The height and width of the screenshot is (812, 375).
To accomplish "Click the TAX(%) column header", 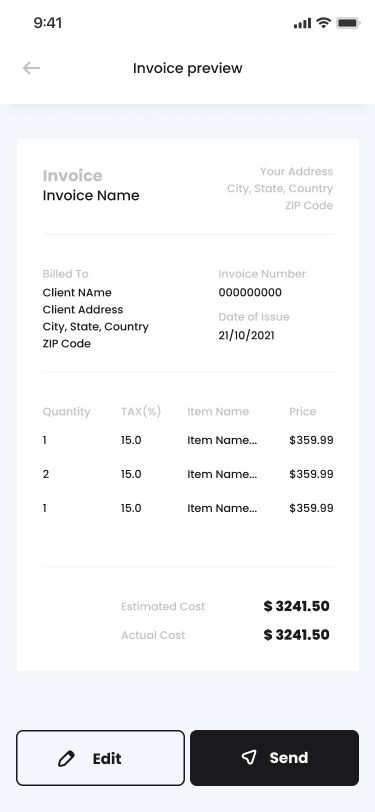I will (x=141, y=412).
